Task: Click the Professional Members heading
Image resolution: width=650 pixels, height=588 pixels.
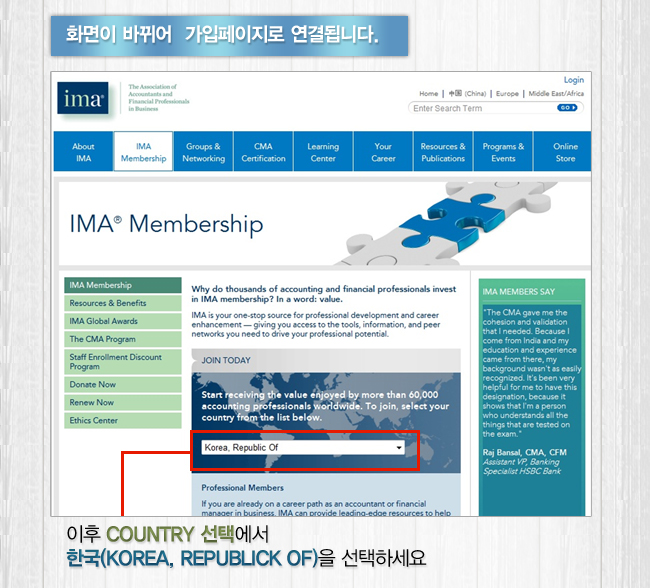Action: point(243,488)
